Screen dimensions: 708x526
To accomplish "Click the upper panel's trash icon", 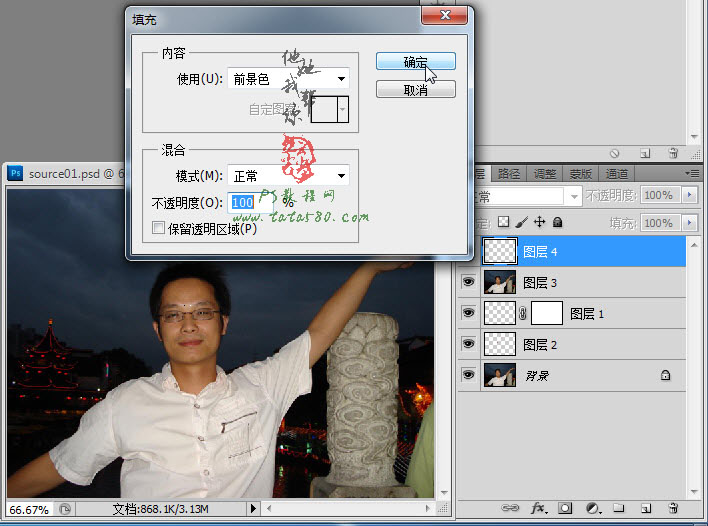I will (673, 153).
